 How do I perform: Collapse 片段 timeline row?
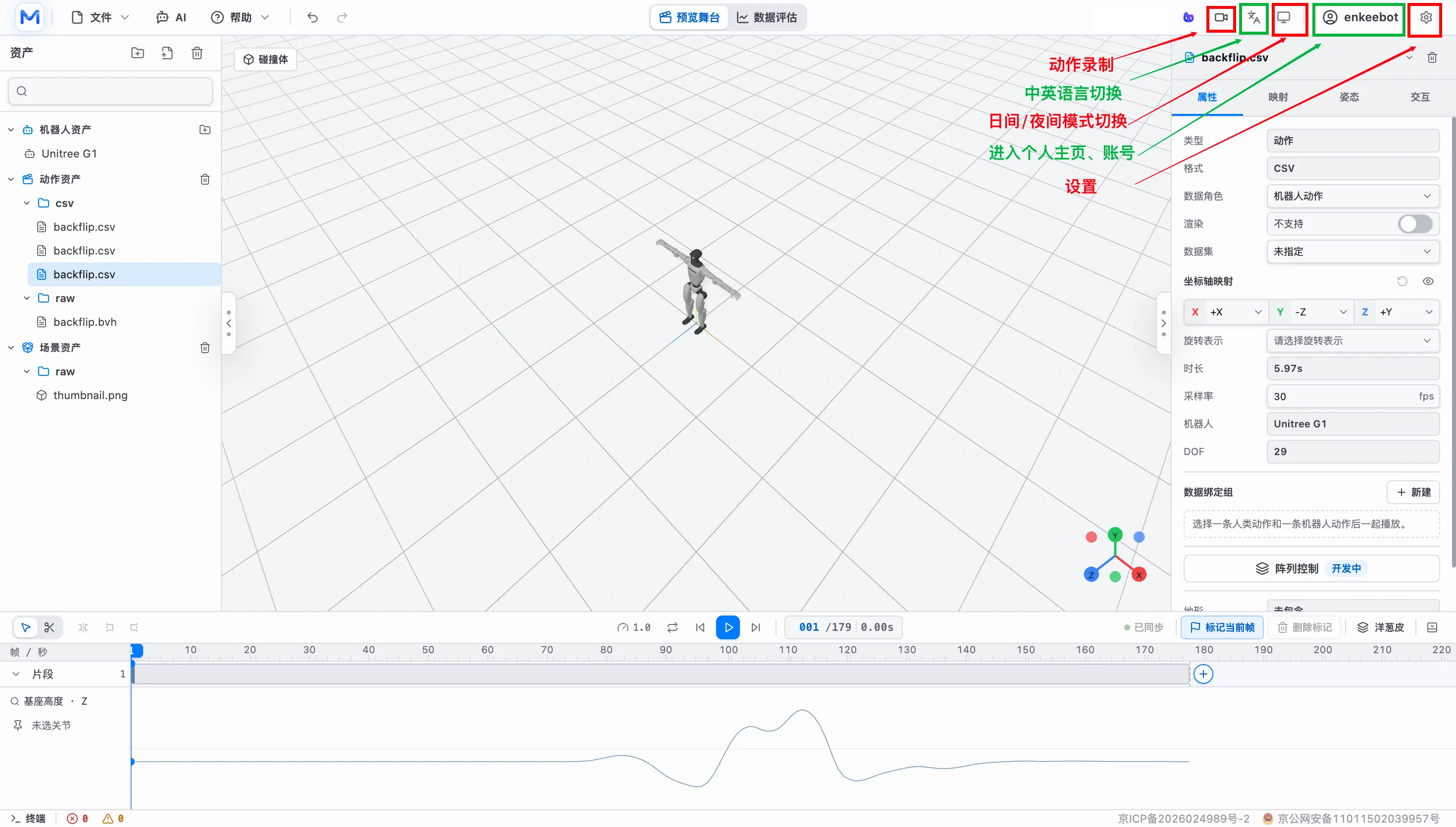tap(16, 674)
